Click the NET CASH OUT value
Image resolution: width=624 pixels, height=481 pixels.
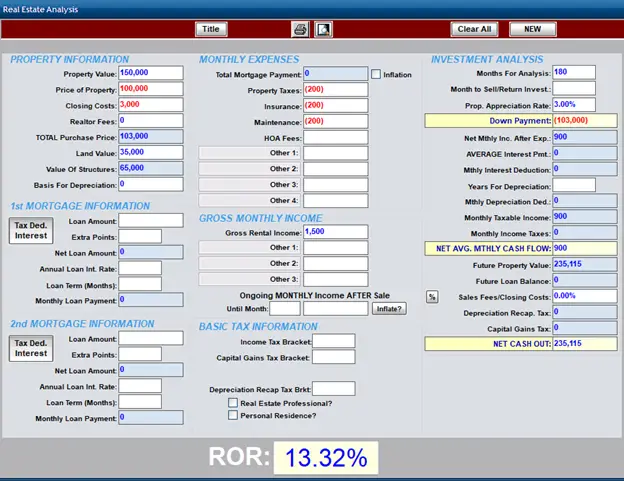(x=585, y=344)
